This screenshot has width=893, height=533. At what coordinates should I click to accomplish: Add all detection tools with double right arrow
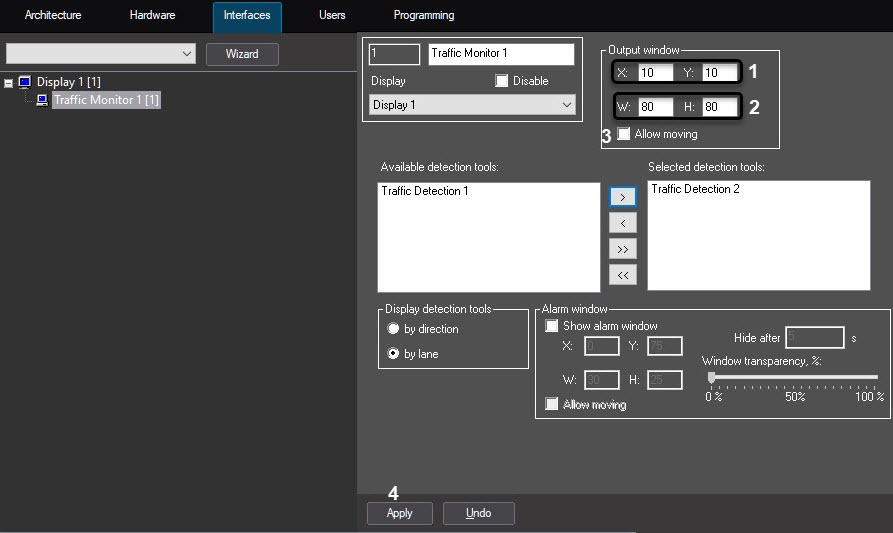622,249
